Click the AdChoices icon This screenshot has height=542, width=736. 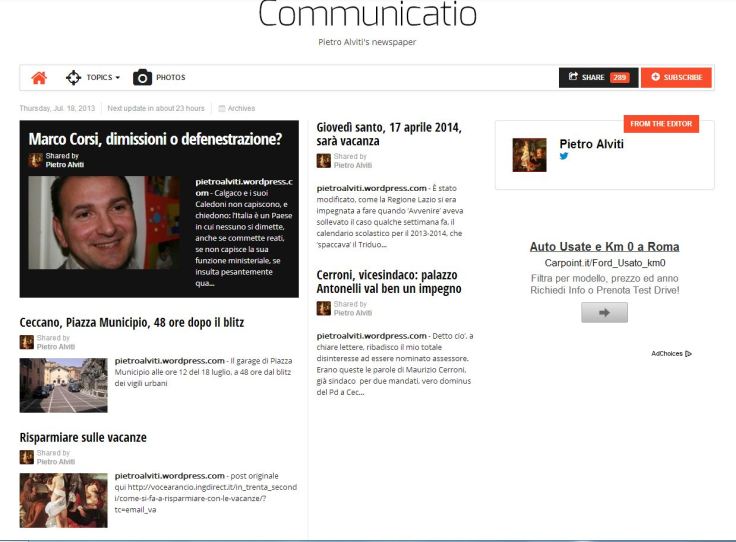(688, 353)
